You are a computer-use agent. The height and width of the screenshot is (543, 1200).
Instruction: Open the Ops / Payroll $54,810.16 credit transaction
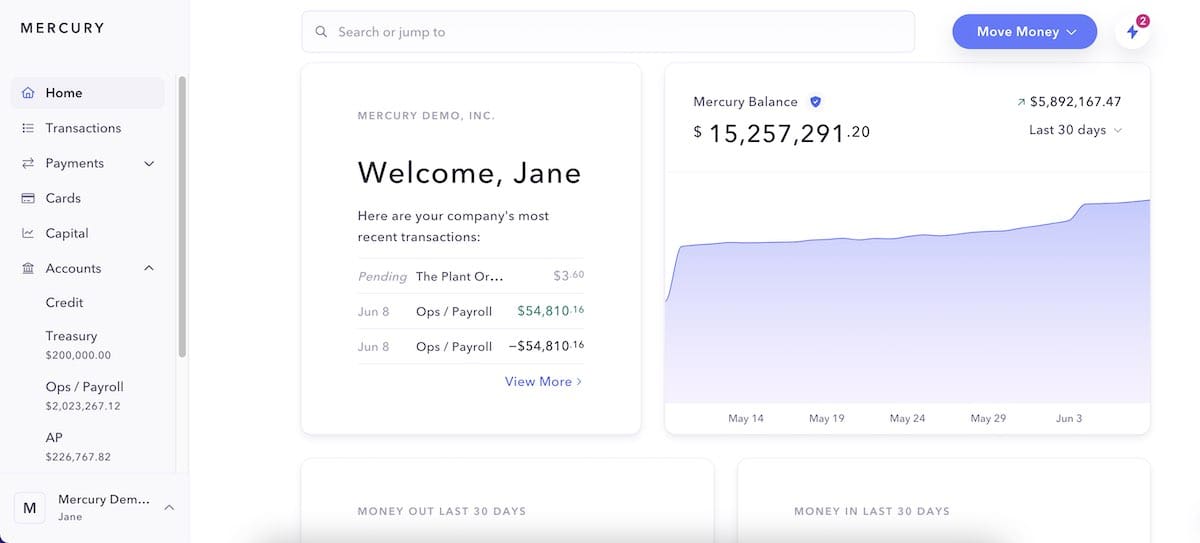(471, 311)
